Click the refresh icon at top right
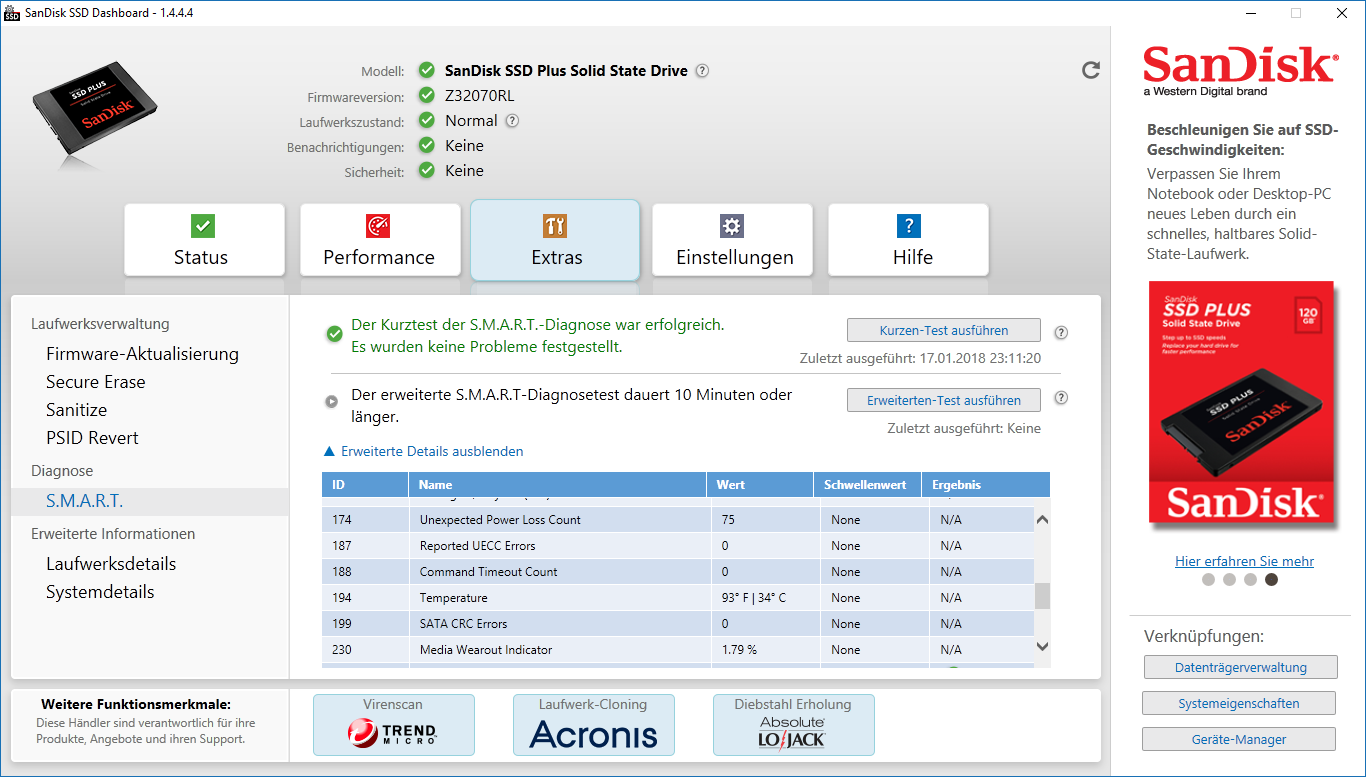 click(1091, 70)
